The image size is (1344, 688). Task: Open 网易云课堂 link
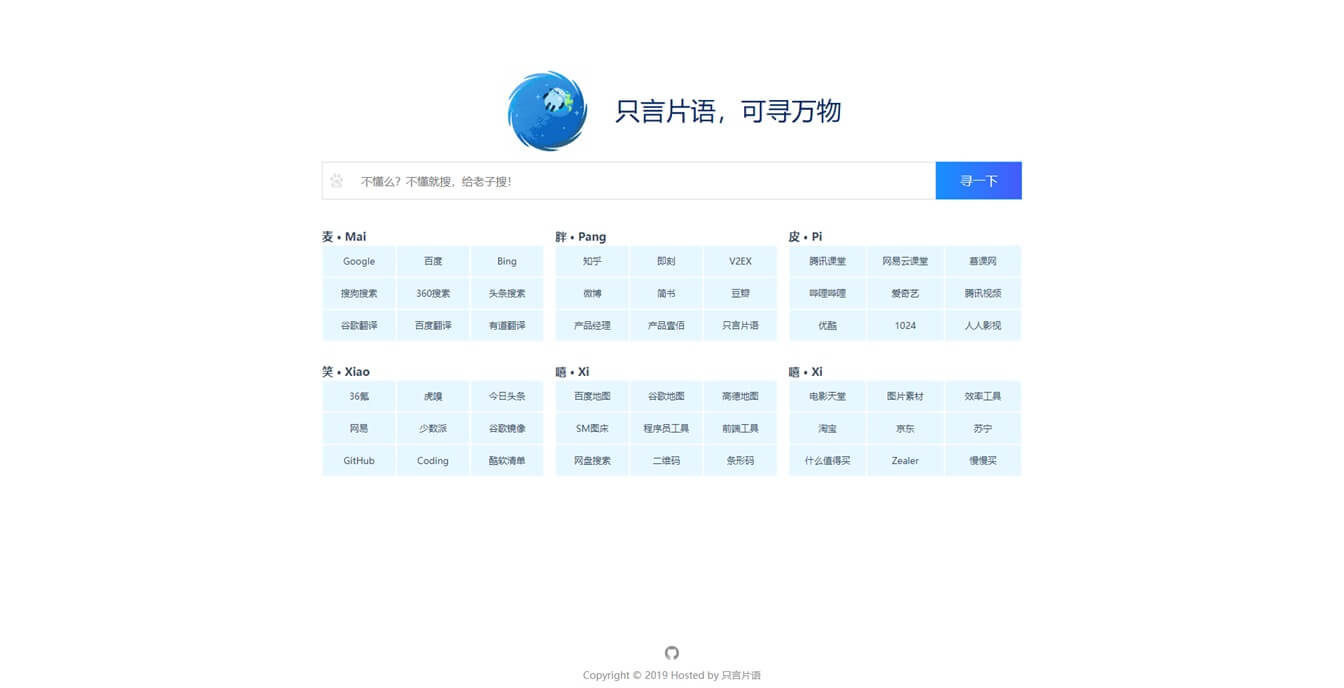(x=905, y=261)
